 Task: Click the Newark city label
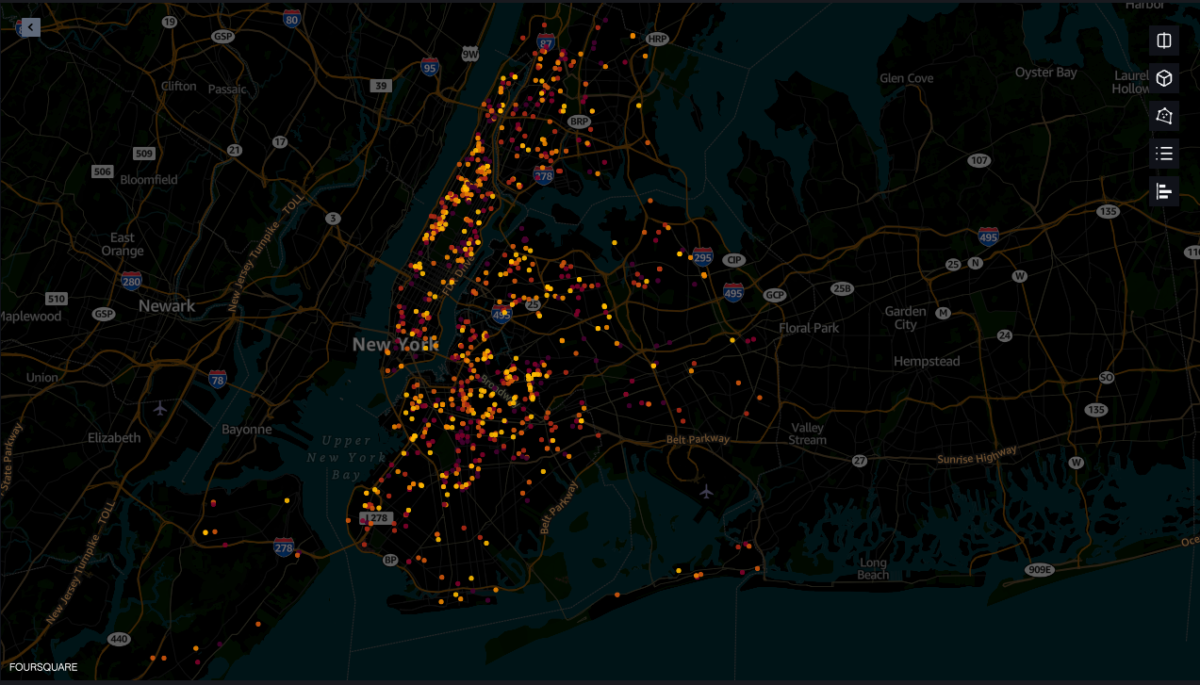pyautogui.click(x=167, y=306)
